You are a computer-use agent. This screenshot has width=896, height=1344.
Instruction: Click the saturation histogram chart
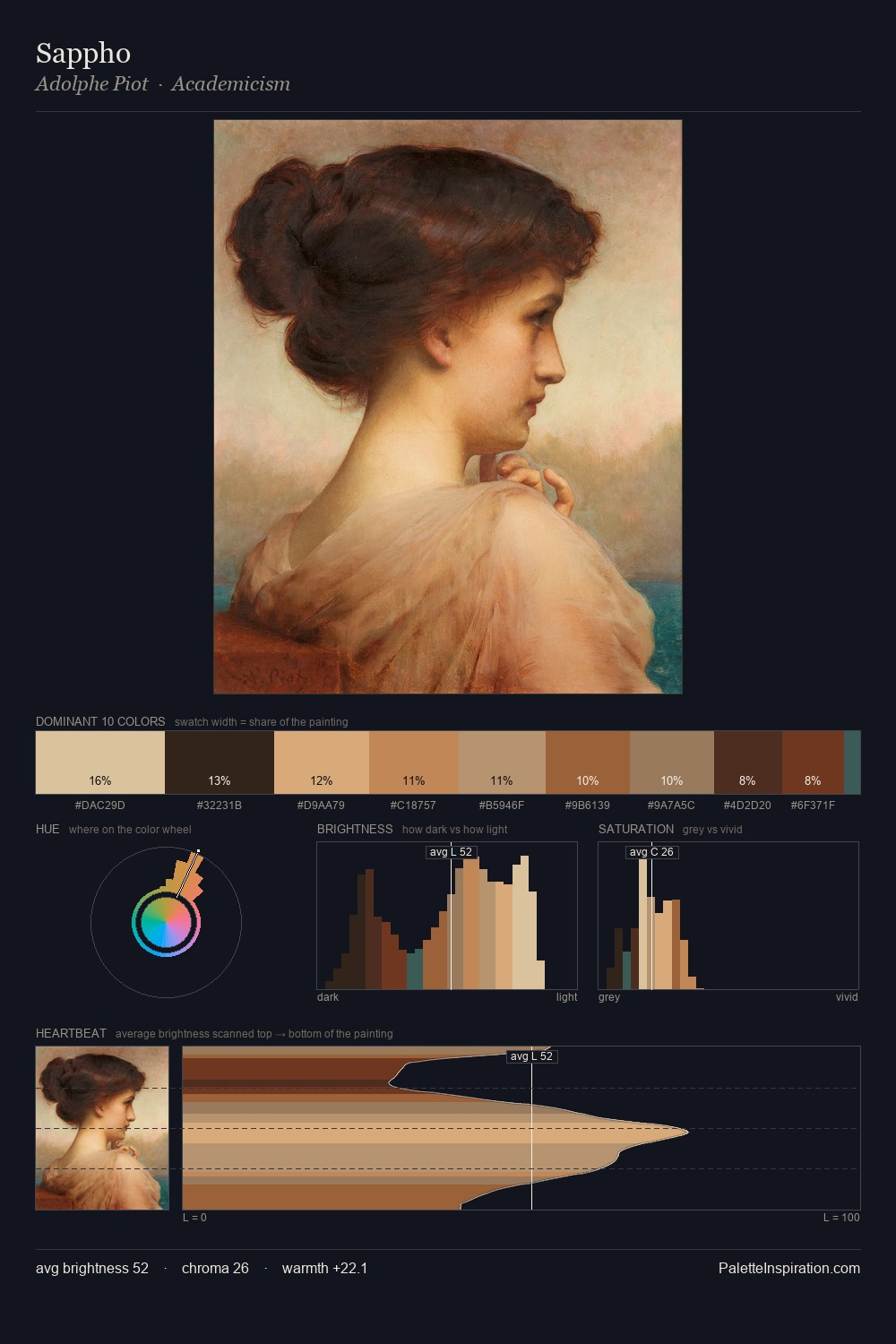728,916
